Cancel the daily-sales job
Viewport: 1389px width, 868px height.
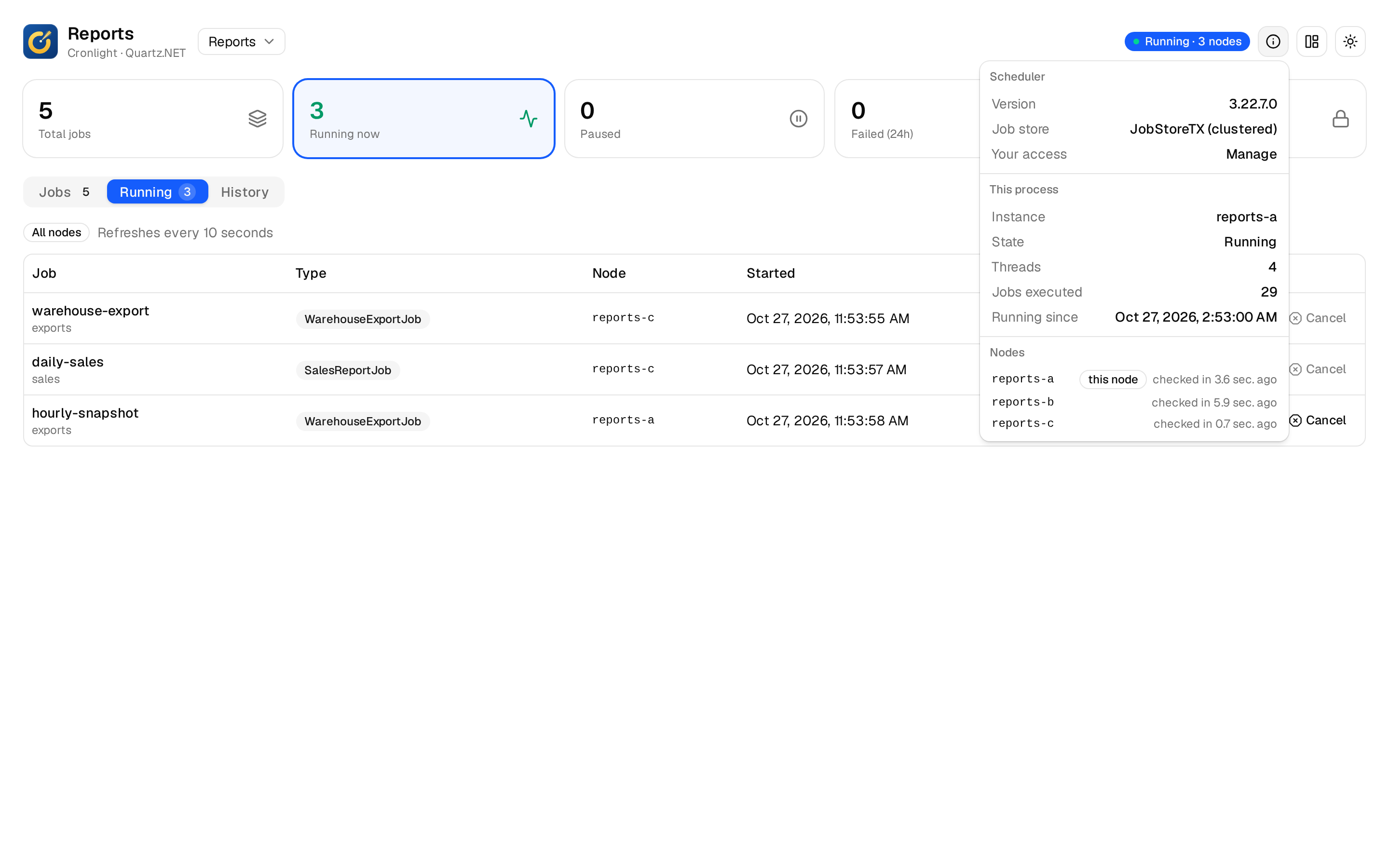tap(1317, 369)
